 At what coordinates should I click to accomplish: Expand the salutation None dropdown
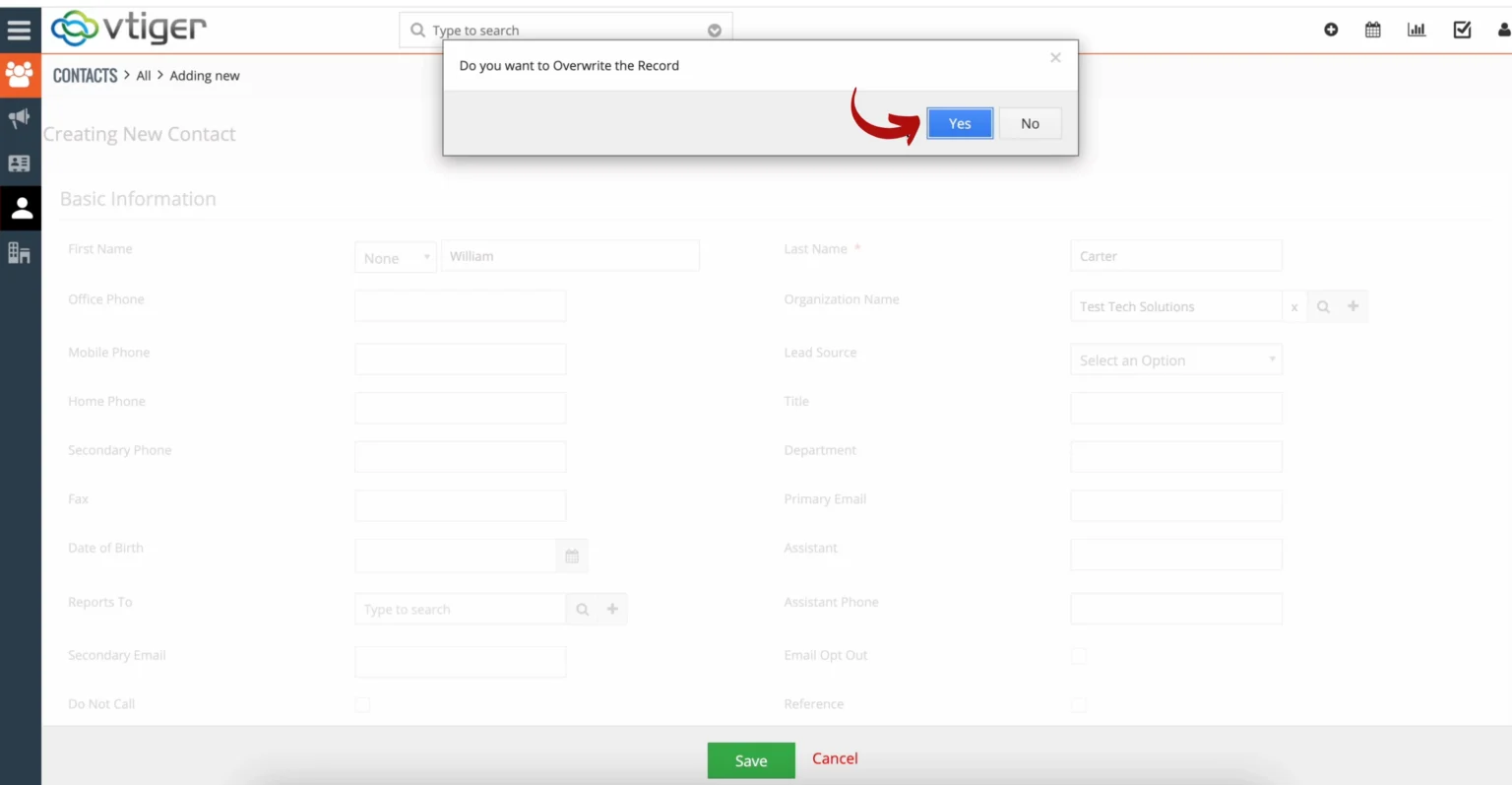pyautogui.click(x=394, y=257)
